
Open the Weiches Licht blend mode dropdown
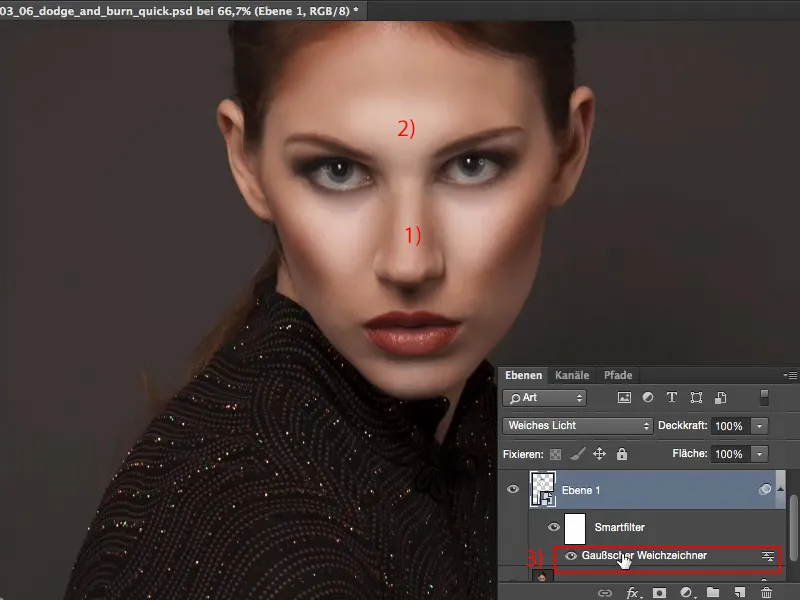(578, 426)
